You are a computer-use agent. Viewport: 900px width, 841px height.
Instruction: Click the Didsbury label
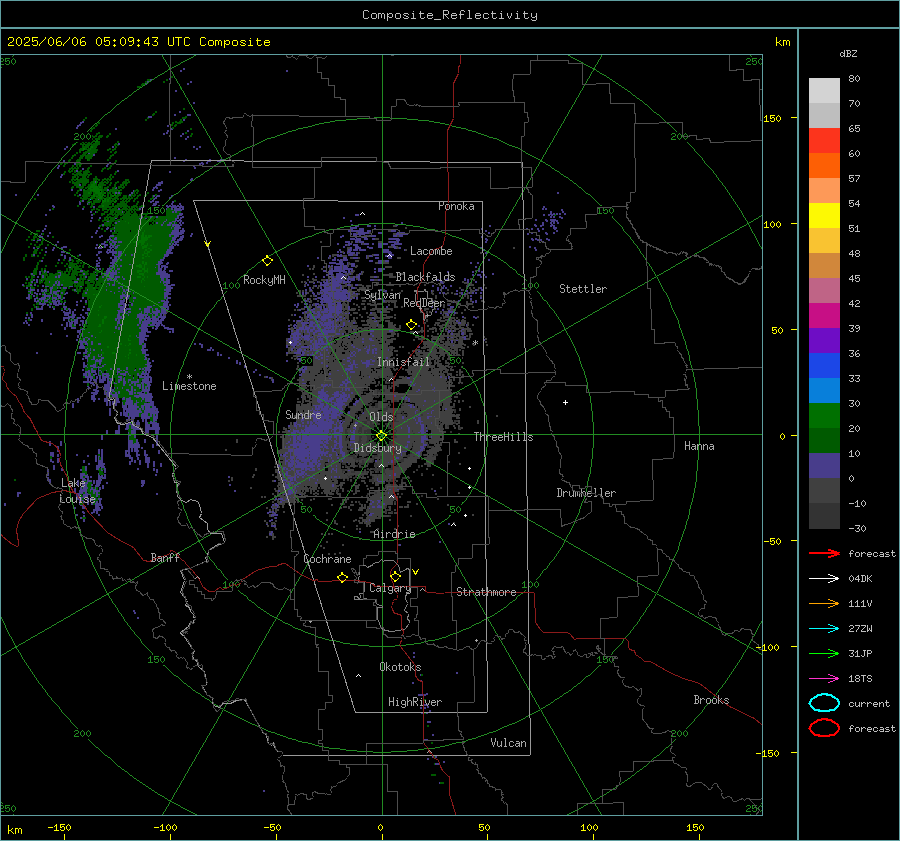pyautogui.click(x=377, y=448)
